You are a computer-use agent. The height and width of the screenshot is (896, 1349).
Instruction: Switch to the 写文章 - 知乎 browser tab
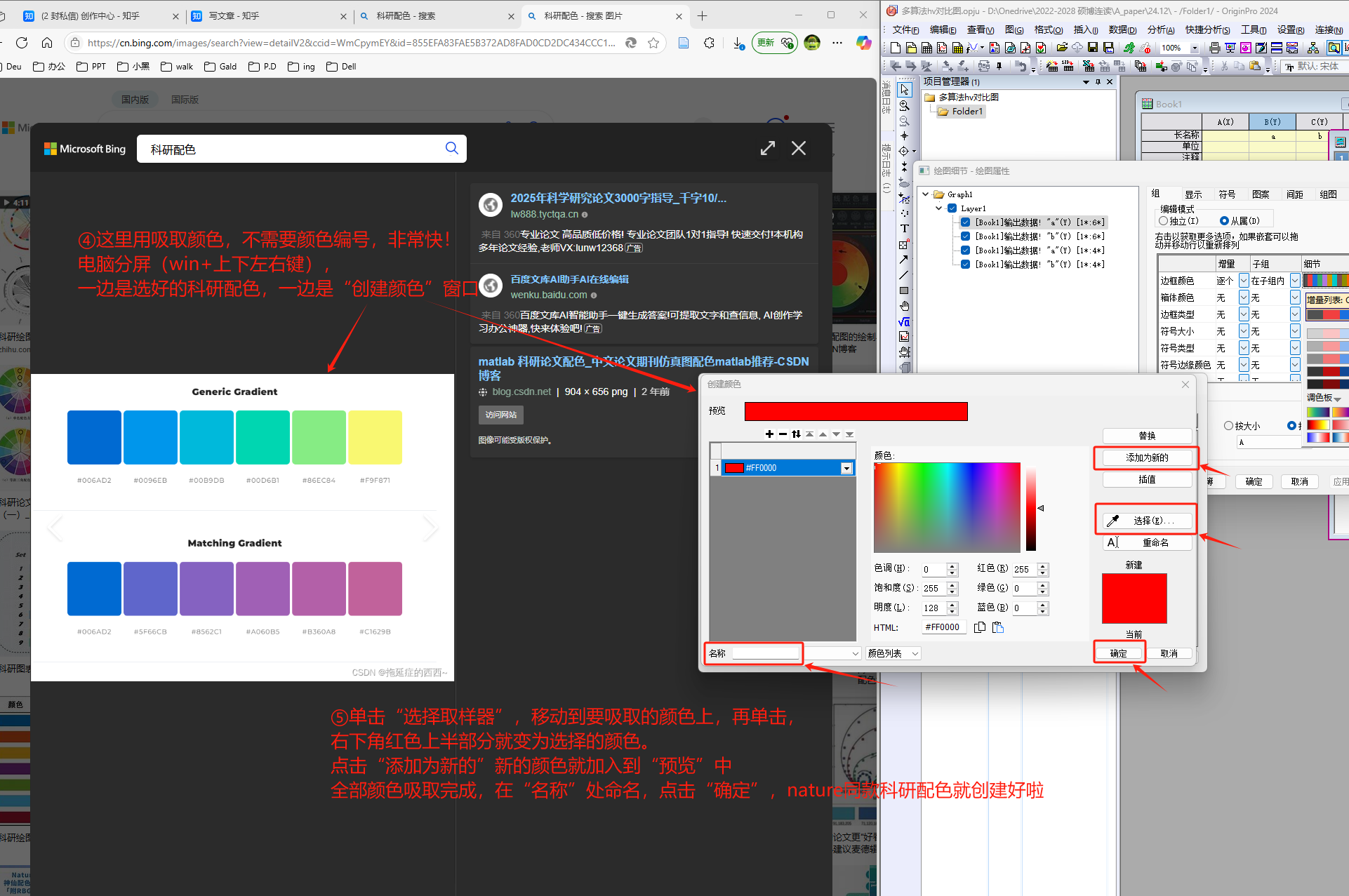click(x=234, y=15)
